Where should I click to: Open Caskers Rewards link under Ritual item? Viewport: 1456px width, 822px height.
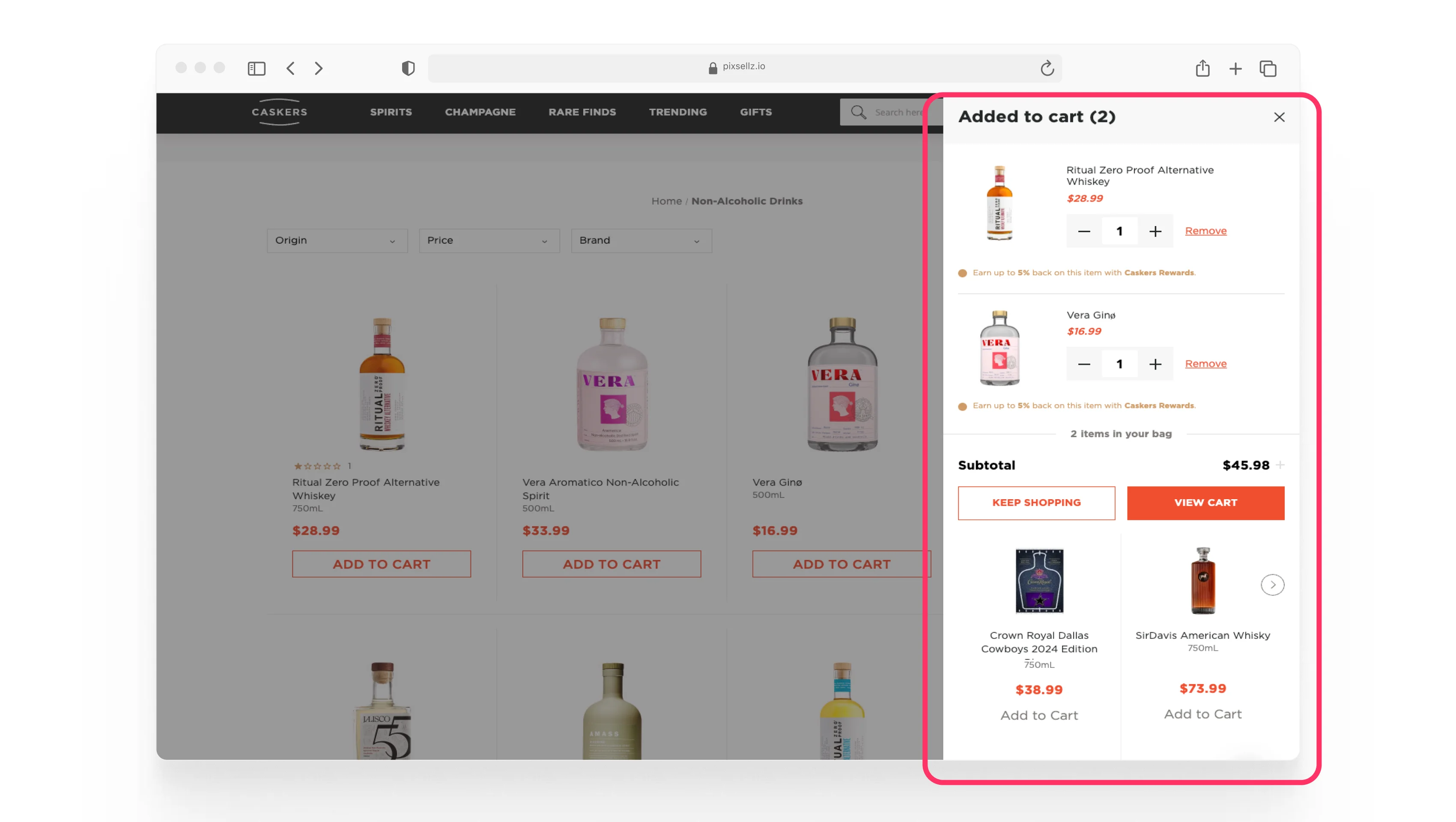coord(1159,273)
